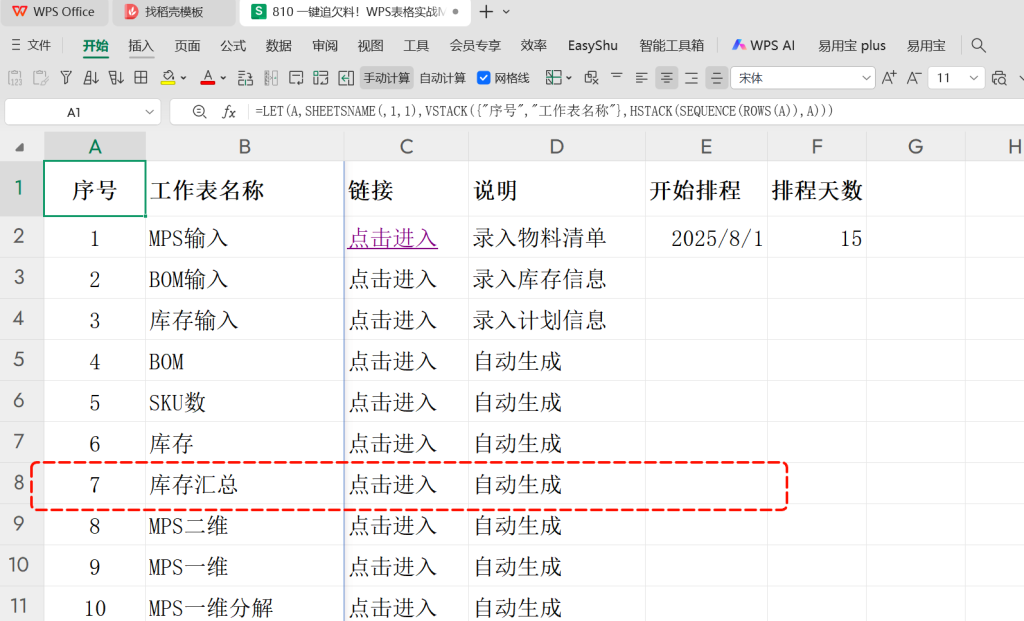Click the 点击进入 link in 库存汇总 row
The image size is (1024, 621).
(392, 485)
